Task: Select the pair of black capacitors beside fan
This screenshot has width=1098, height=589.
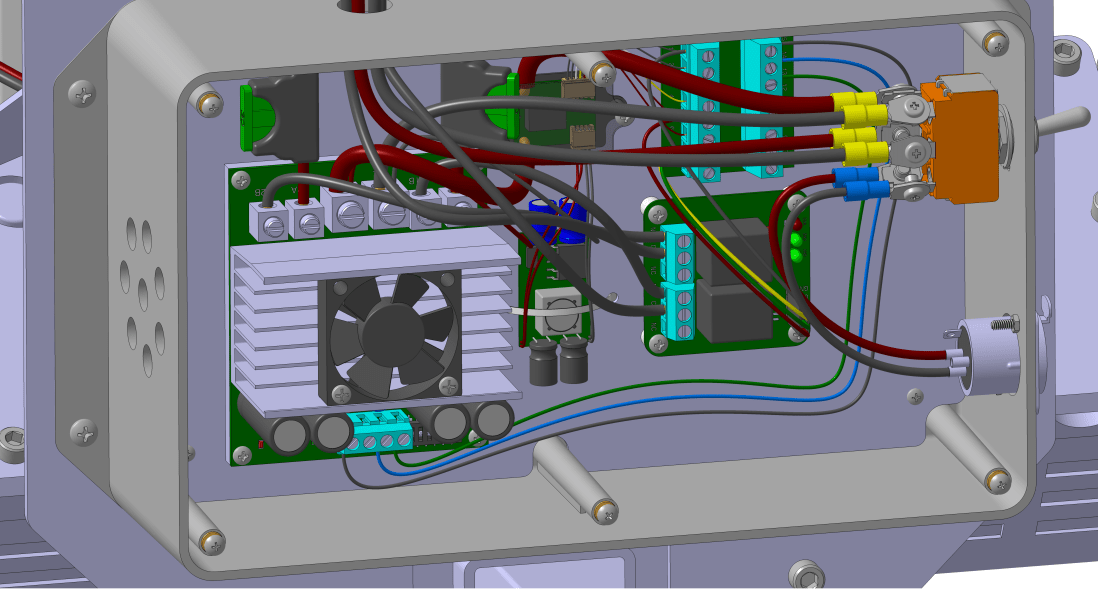Action: point(558,362)
